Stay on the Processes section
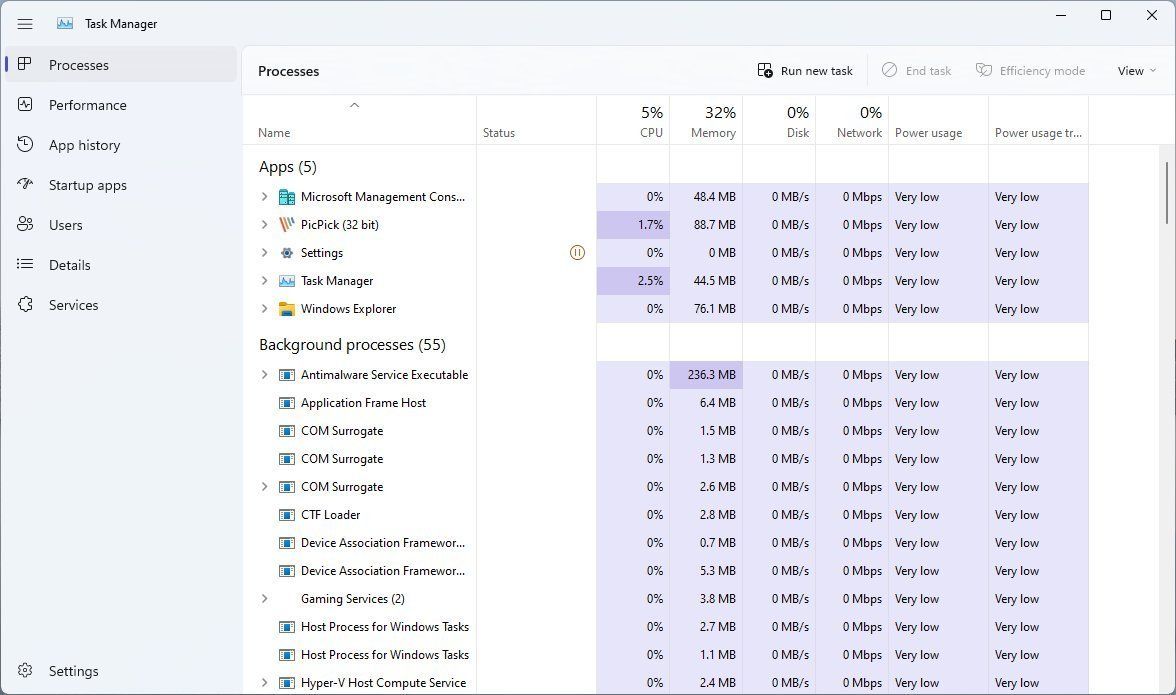Image resolution: width=1176 pixels, height=695 pixels. coord(79,64)
